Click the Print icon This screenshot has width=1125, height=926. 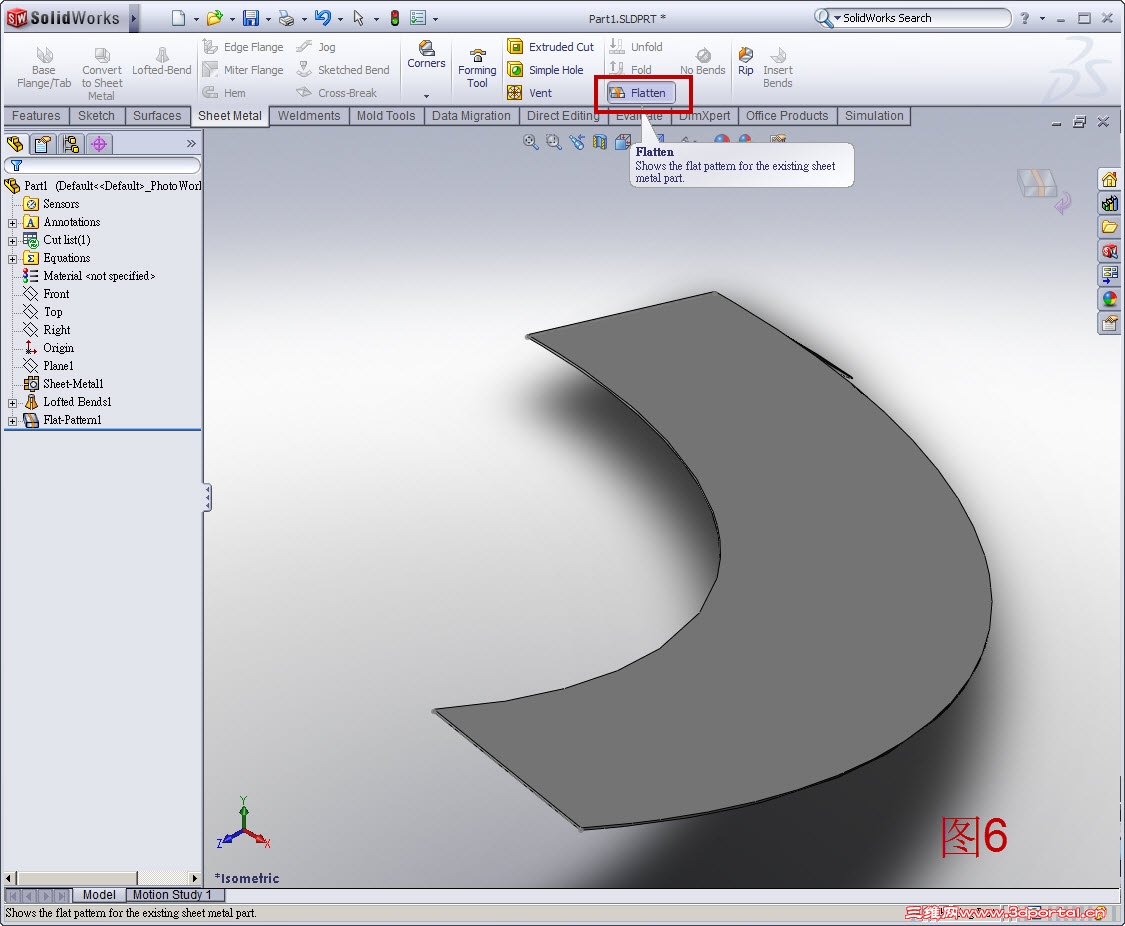[x=286, y=18]
